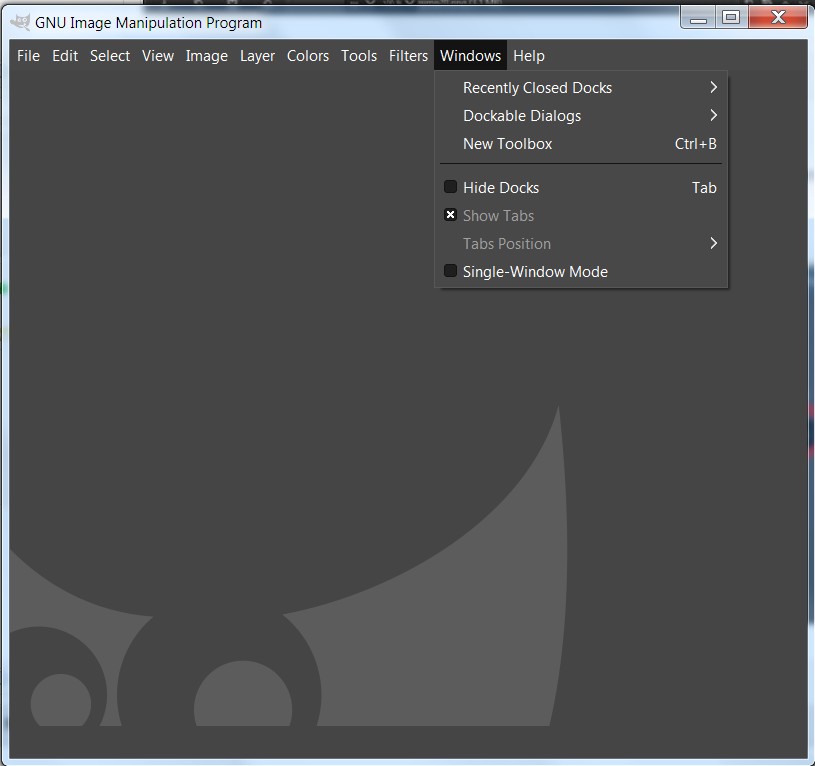Toggle the Show Tabs checkbox
This screenshot has width=815, height=766.
pos(450,215)
